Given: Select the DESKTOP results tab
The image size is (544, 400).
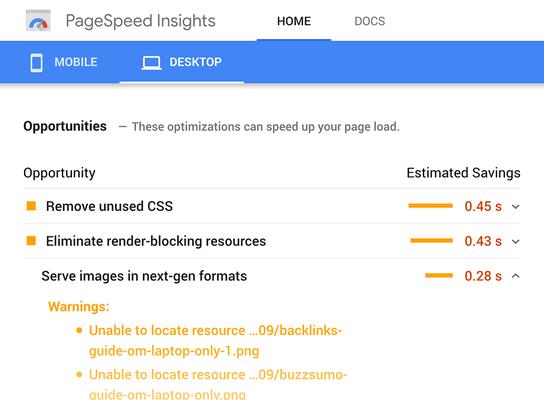Looking at the screenshot, I should (x=182, y=62).
